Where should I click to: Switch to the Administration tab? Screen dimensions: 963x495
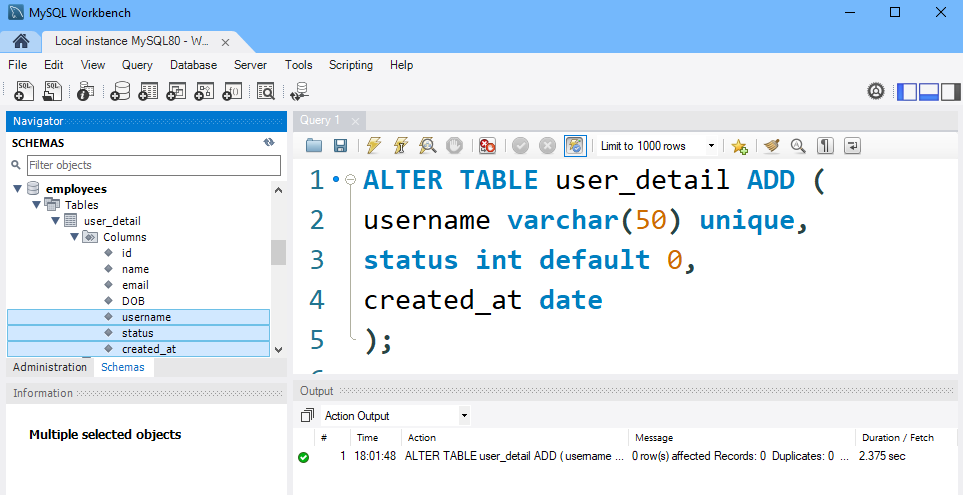(x=50, y=367)
